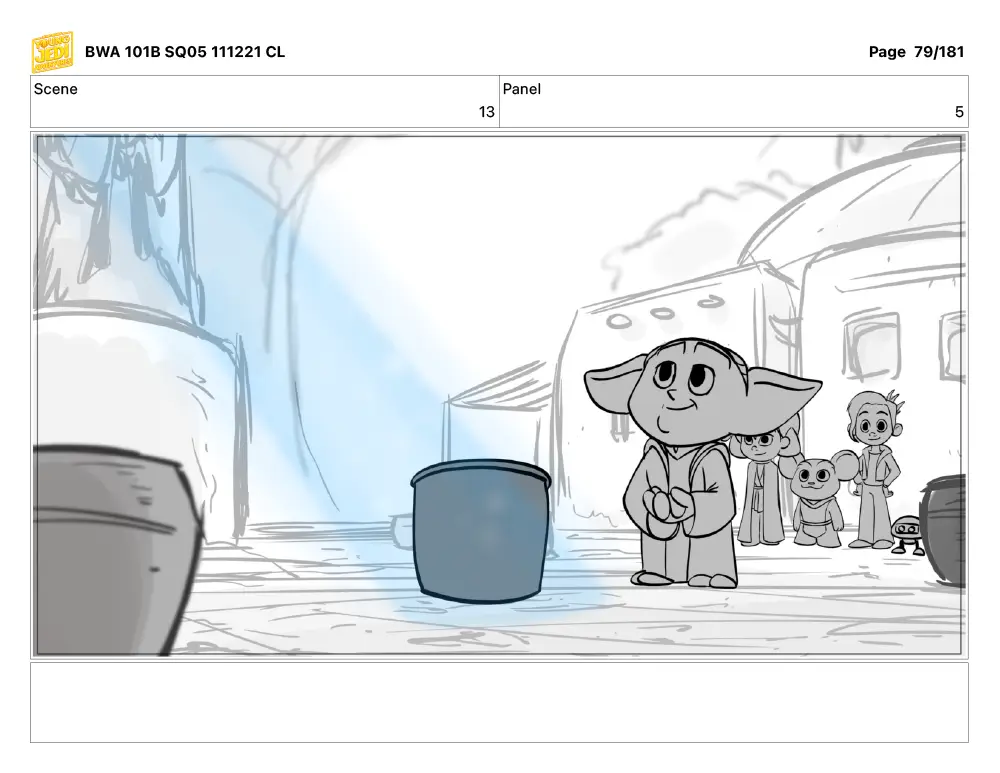
Task: Click the Young Jedi Adventures logo
Action: pos(52,52)
